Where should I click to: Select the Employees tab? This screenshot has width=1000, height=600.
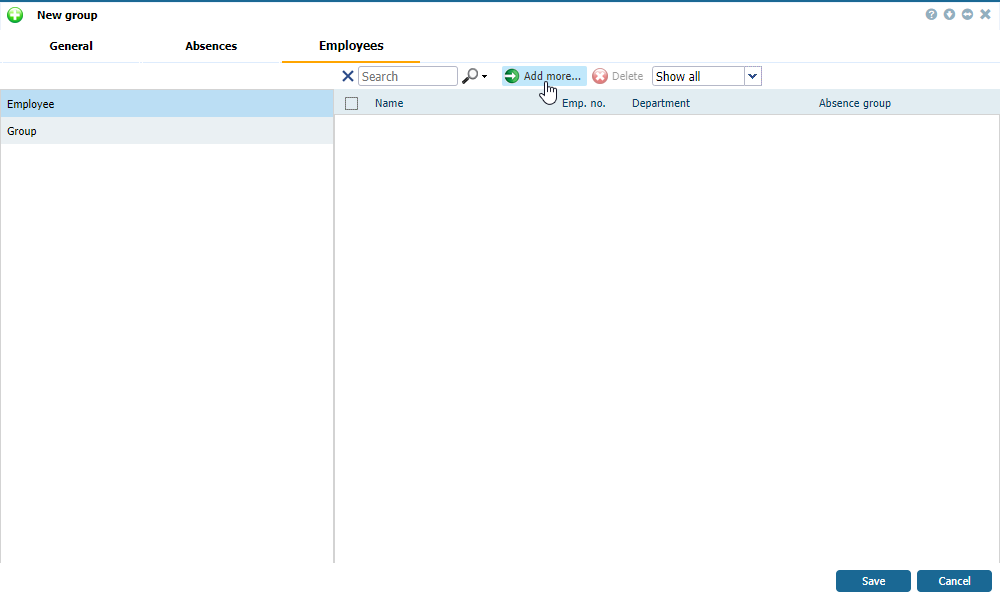[x=351, y=46]
